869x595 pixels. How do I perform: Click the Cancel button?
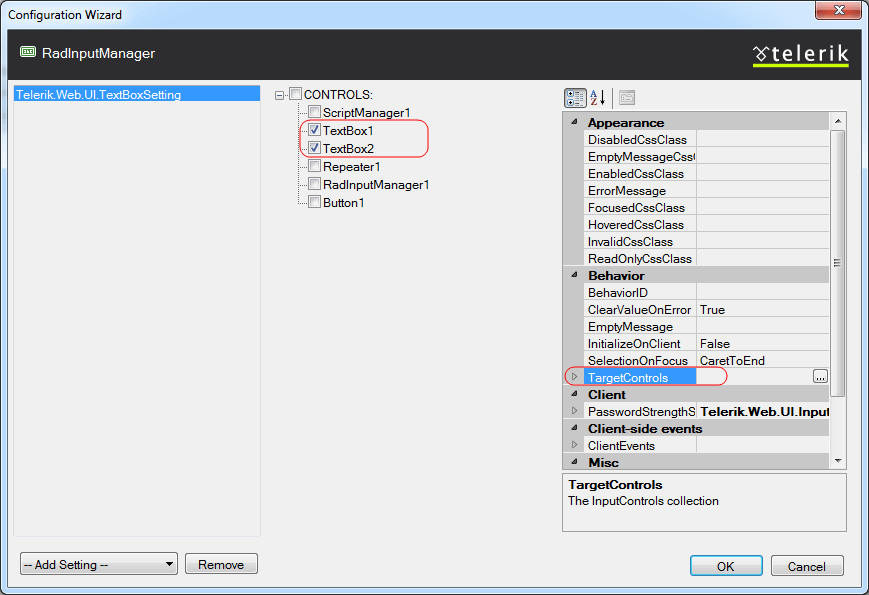[x=807, y=566]
